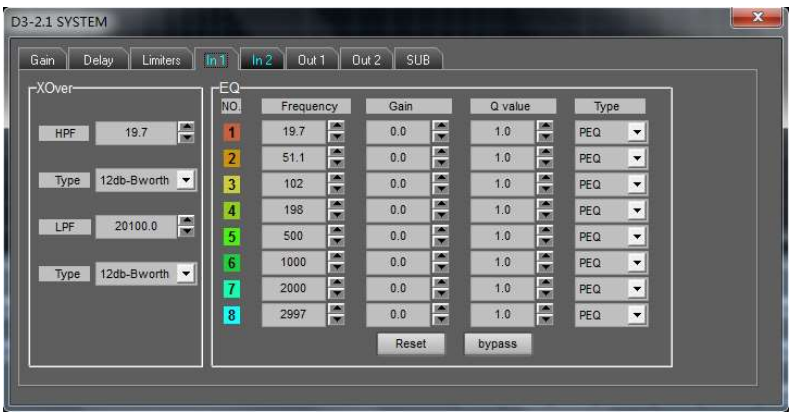793x416 pixels.
Task: Increase band 7 Q value with up arrow
Action: click(x=544, y=285)
